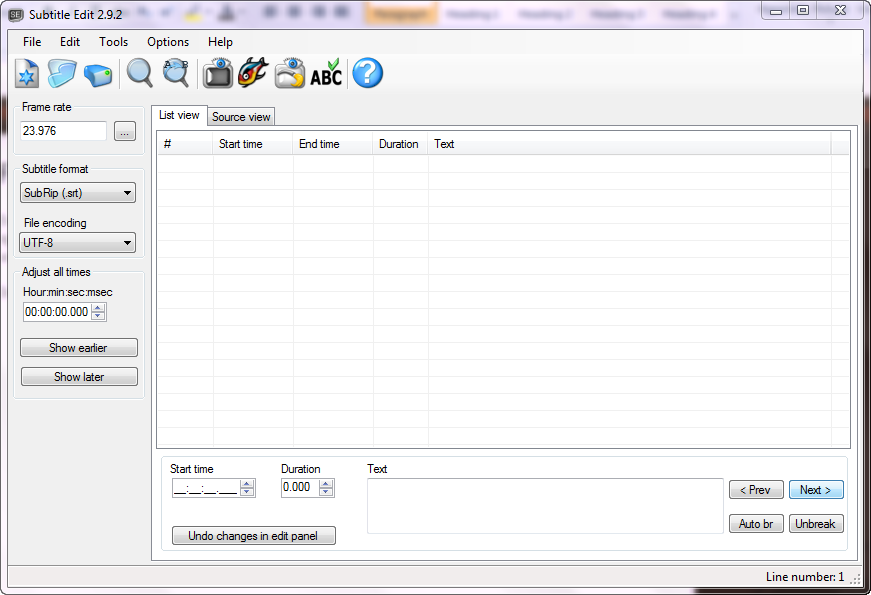Click the Open subtitle folder icon
The image size is (871, 595).
(x=62, y=74)
